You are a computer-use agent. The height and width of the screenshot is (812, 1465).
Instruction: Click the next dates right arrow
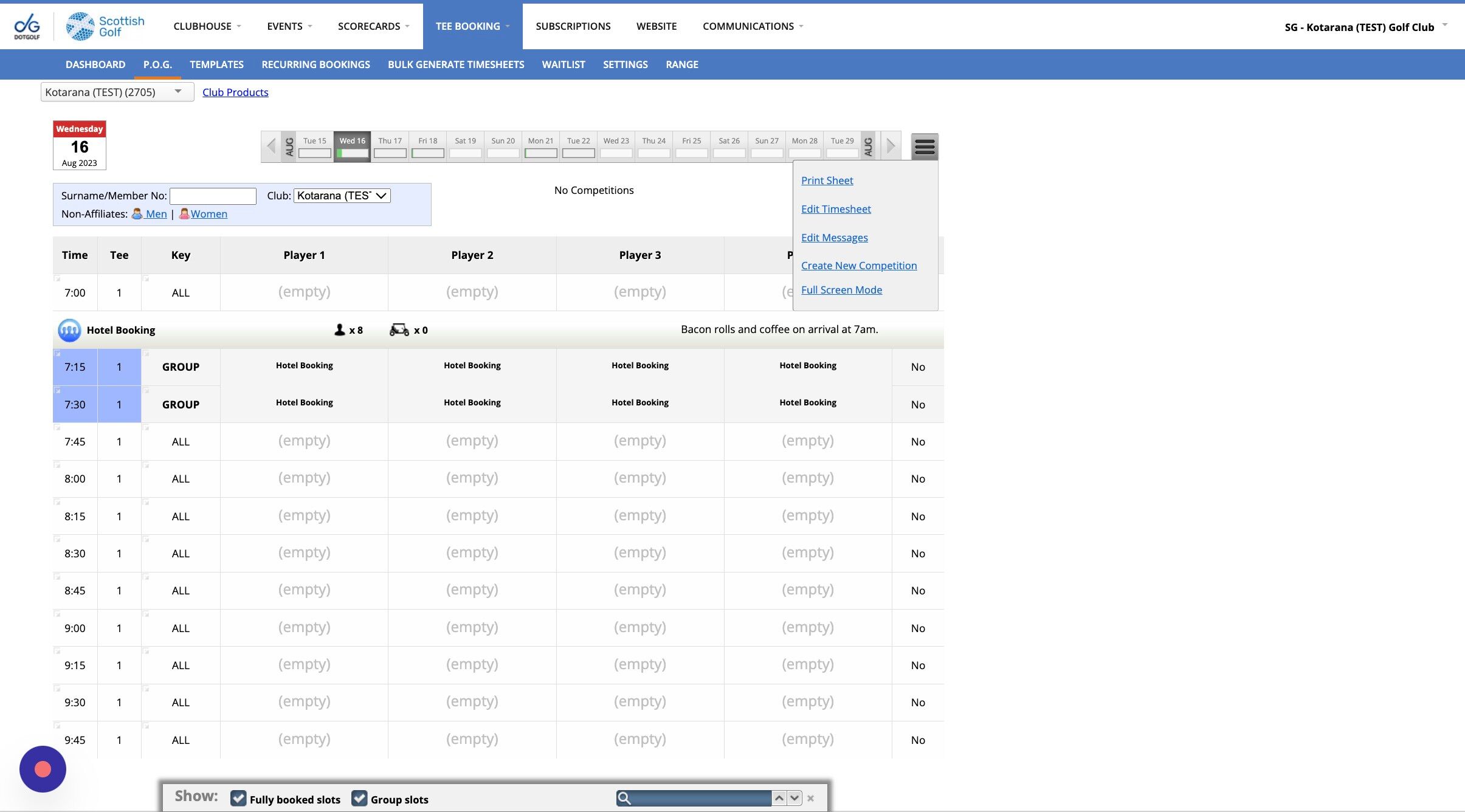[x=891, y=146]
